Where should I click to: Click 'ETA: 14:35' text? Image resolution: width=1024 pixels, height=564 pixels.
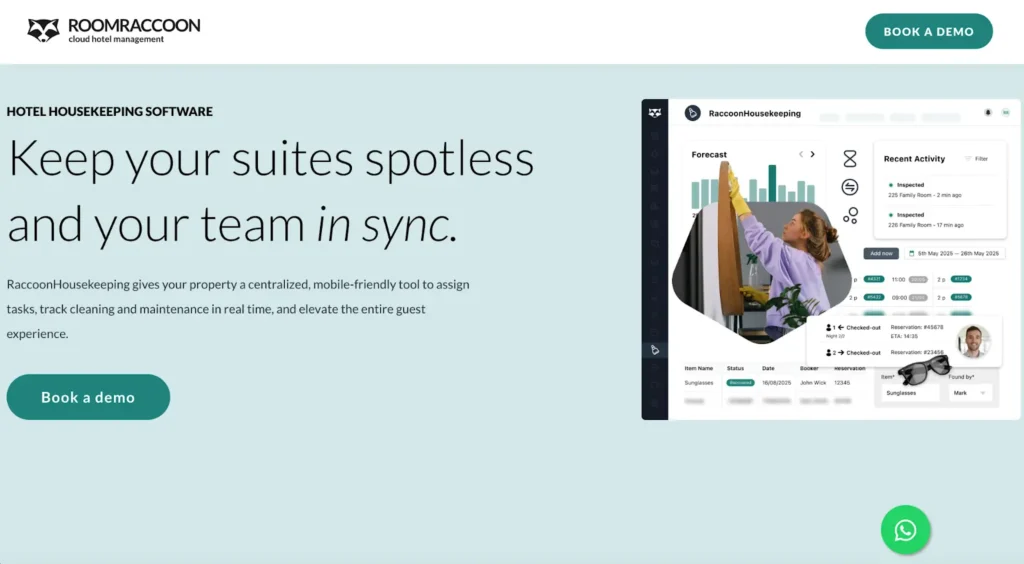(904, 336)
